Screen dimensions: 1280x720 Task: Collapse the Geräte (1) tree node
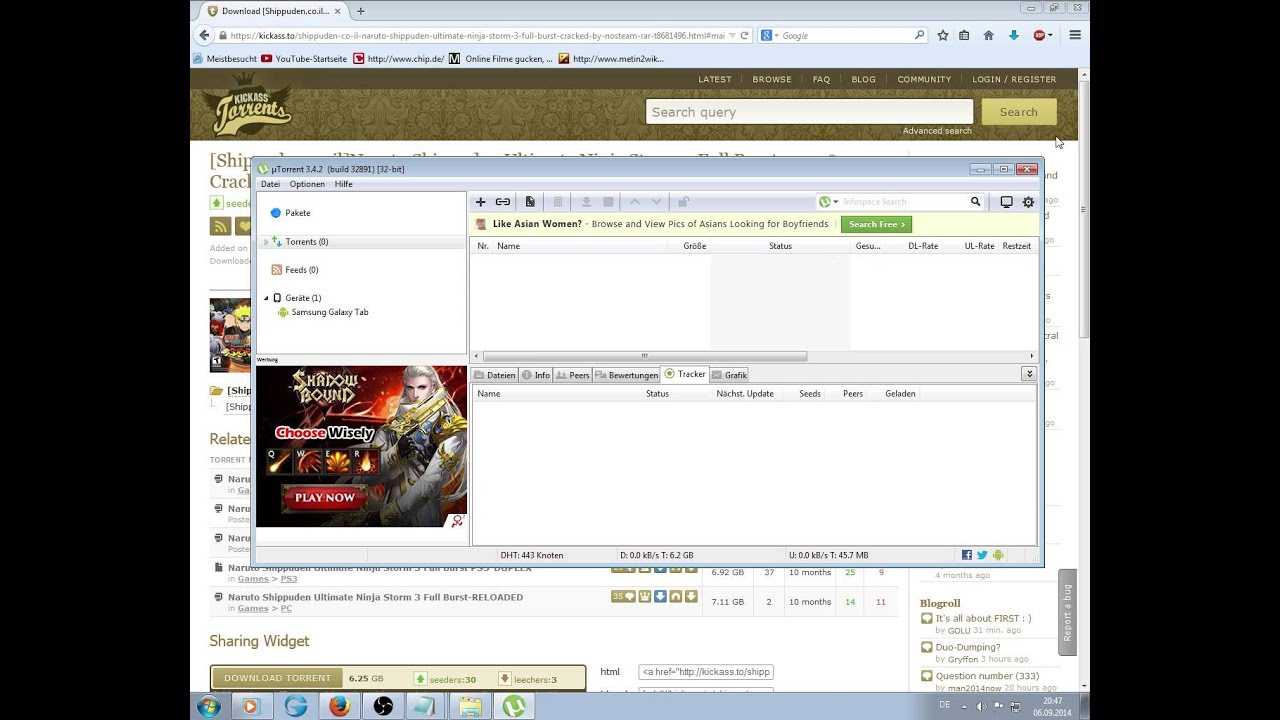[266, 298]
